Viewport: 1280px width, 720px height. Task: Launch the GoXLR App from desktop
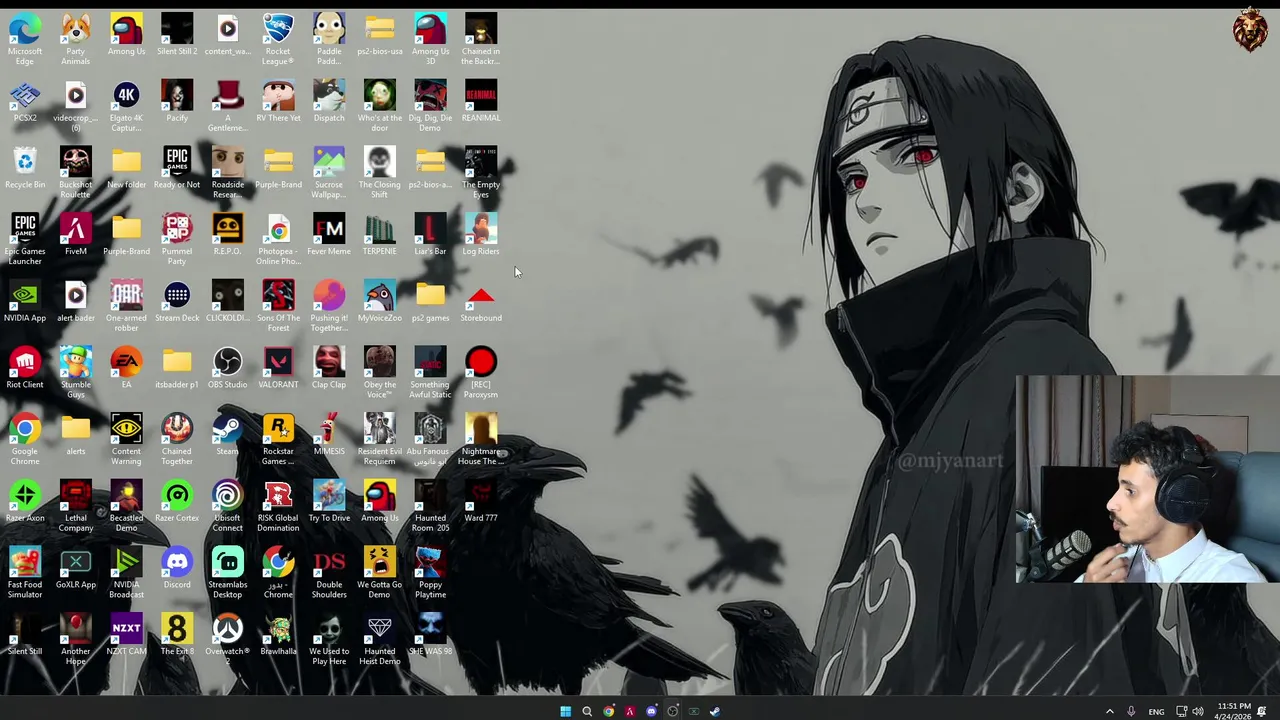tap(76, 568)
